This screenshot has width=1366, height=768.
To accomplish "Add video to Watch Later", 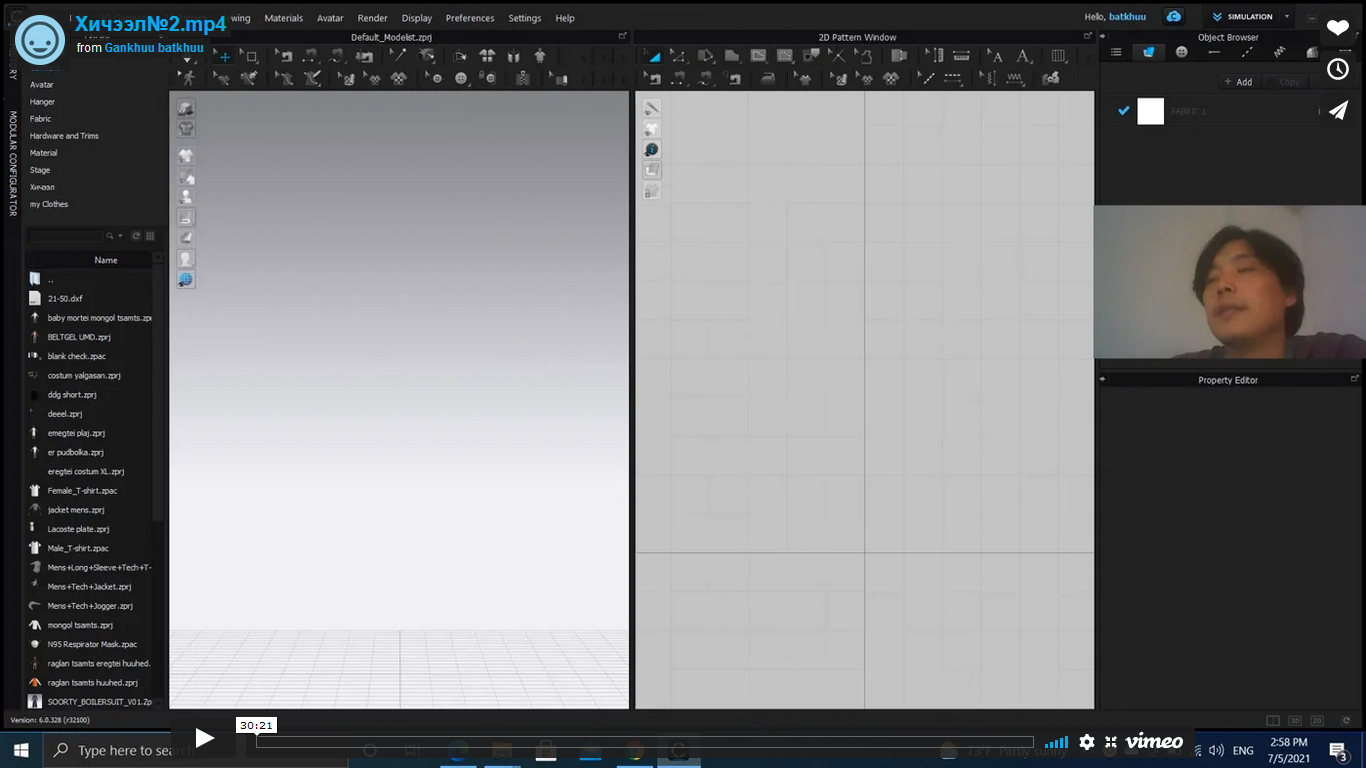I will tap(1338, 69).
